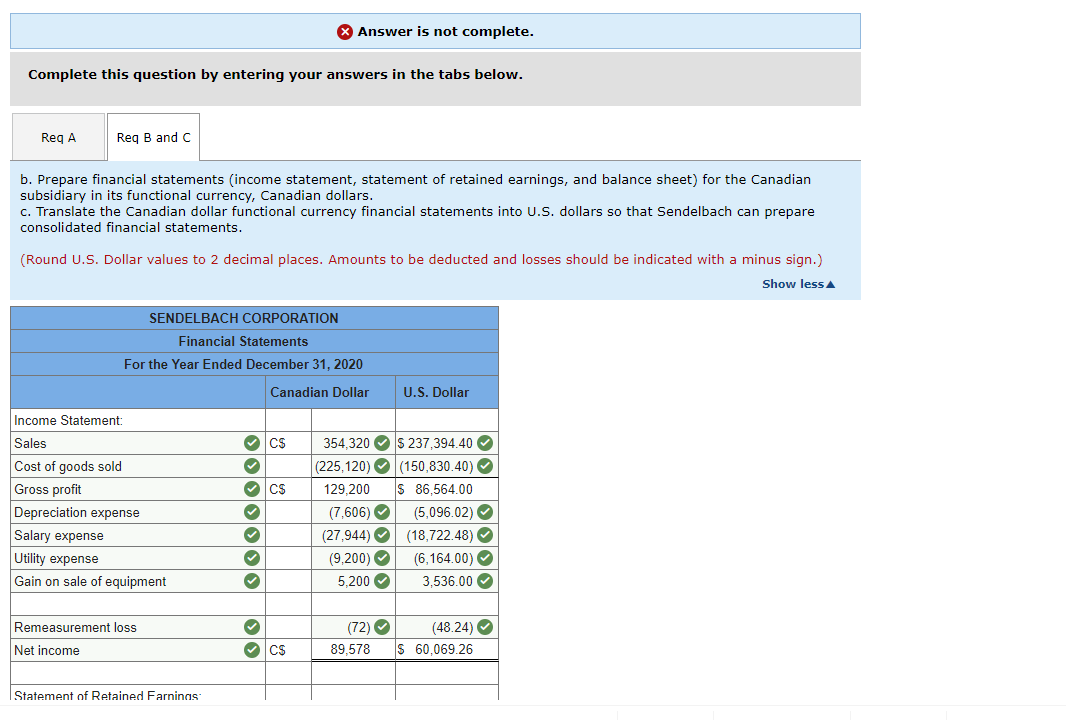Click the green checkmark beside Sales
Screen dimensions: 1066x720
[251, 442]
